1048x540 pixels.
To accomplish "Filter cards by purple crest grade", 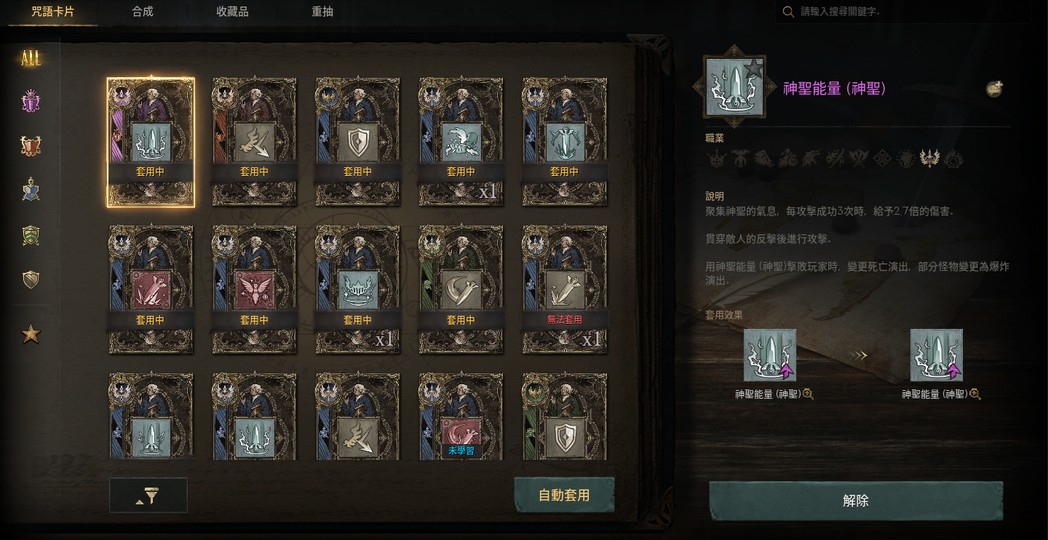I will 31,102.
